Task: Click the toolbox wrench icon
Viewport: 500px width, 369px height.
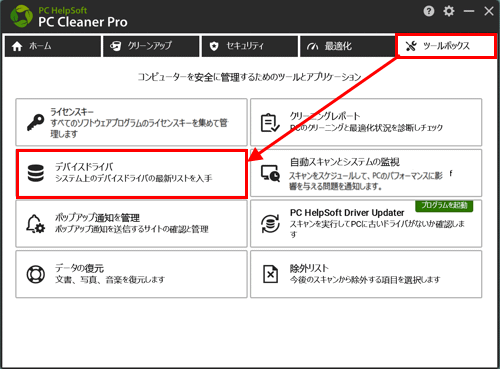Action: [411, 46]
